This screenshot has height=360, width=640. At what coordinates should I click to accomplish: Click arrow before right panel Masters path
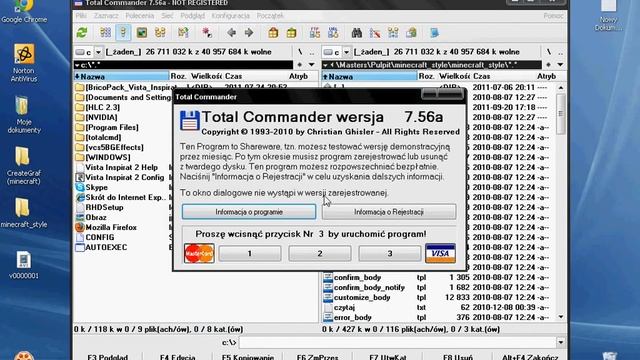(x=326, y=65)
